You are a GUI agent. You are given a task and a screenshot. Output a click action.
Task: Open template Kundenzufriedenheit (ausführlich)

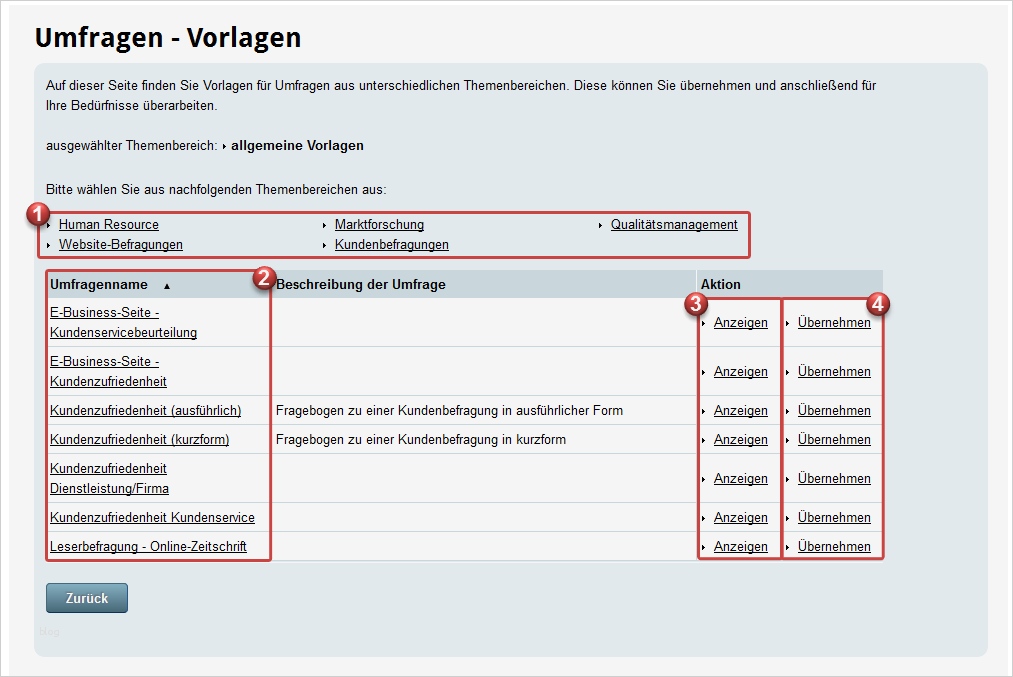pos(148,410)
